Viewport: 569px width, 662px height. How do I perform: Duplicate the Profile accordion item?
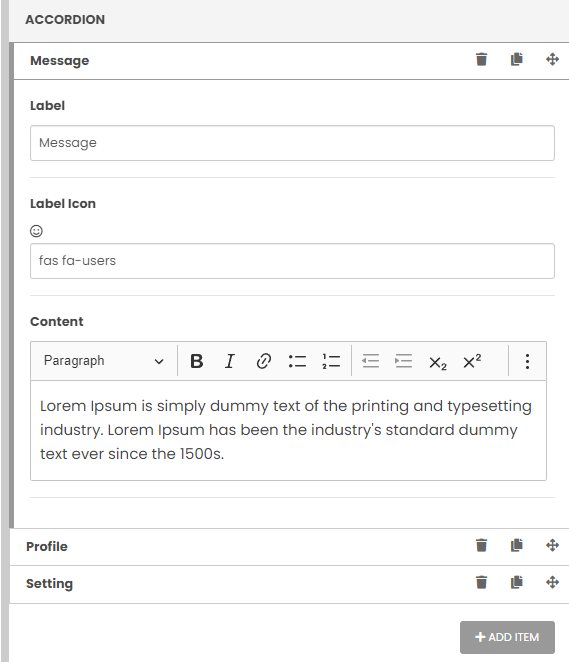click(x=517, y=545)
